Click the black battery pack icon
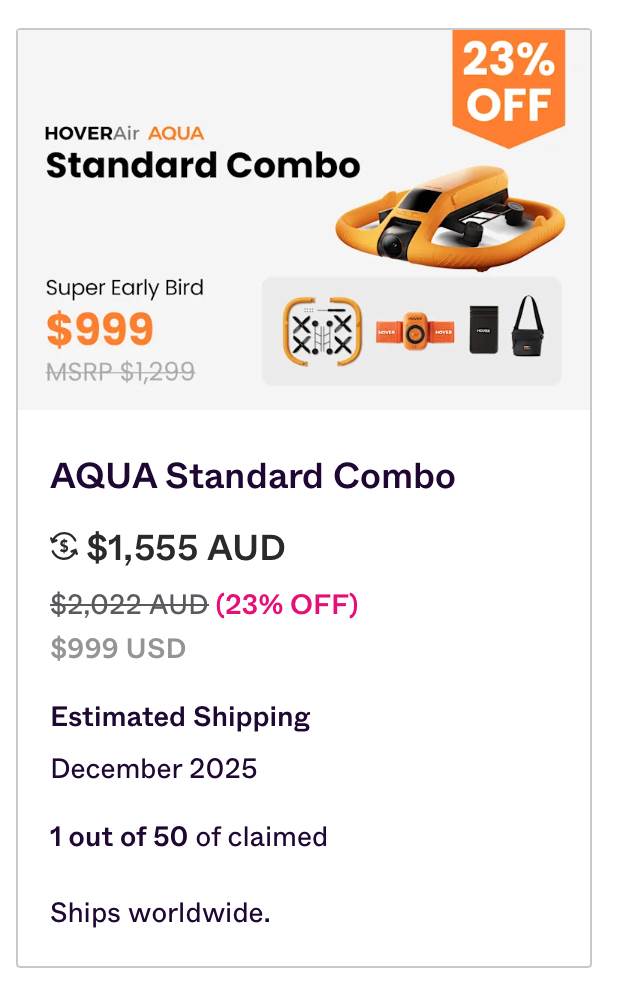The width and height of the screenshot is (617, 990). 484,331
